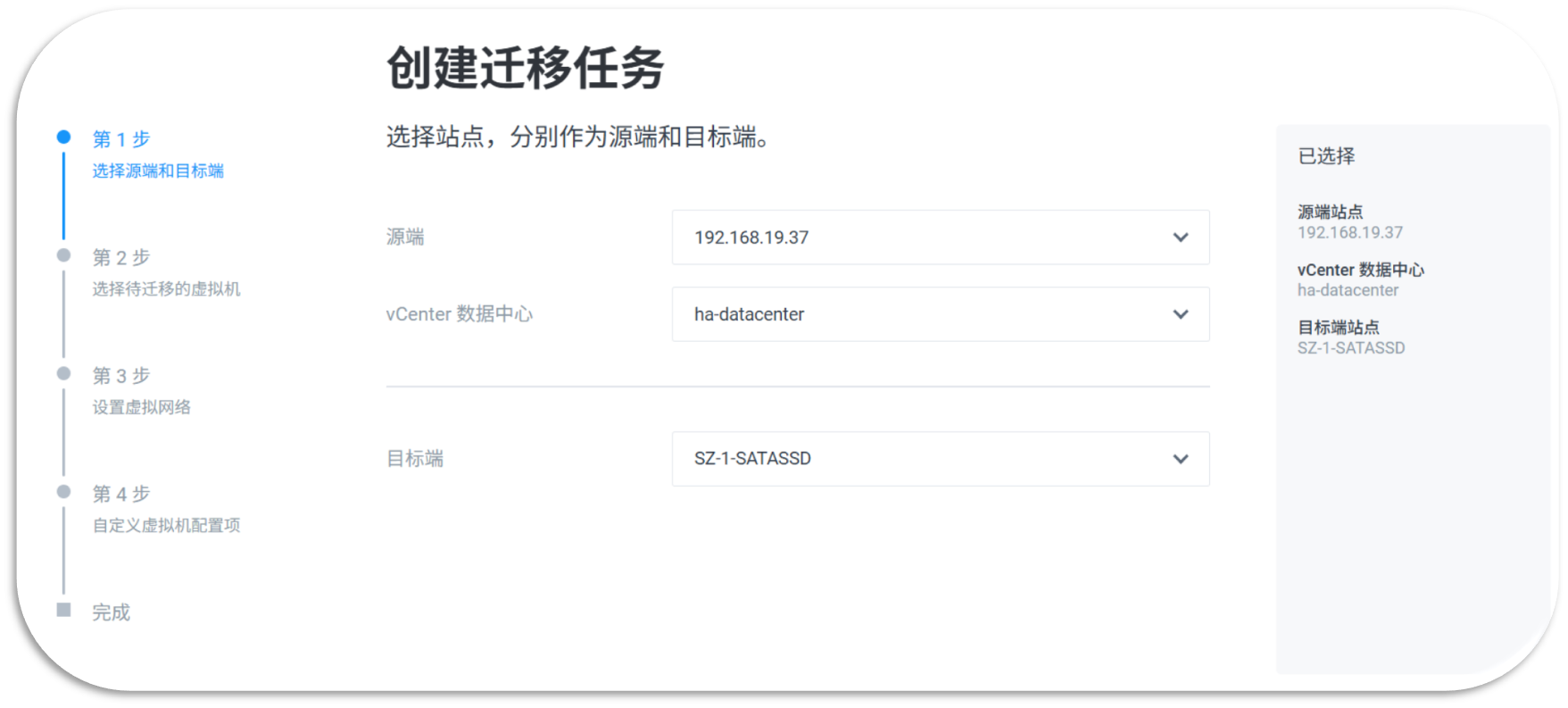Screen dimensions: 1568x708
Task: Click the 目标端站点 value in the 已选择 panel
Action: click(x=1350, y=348)
